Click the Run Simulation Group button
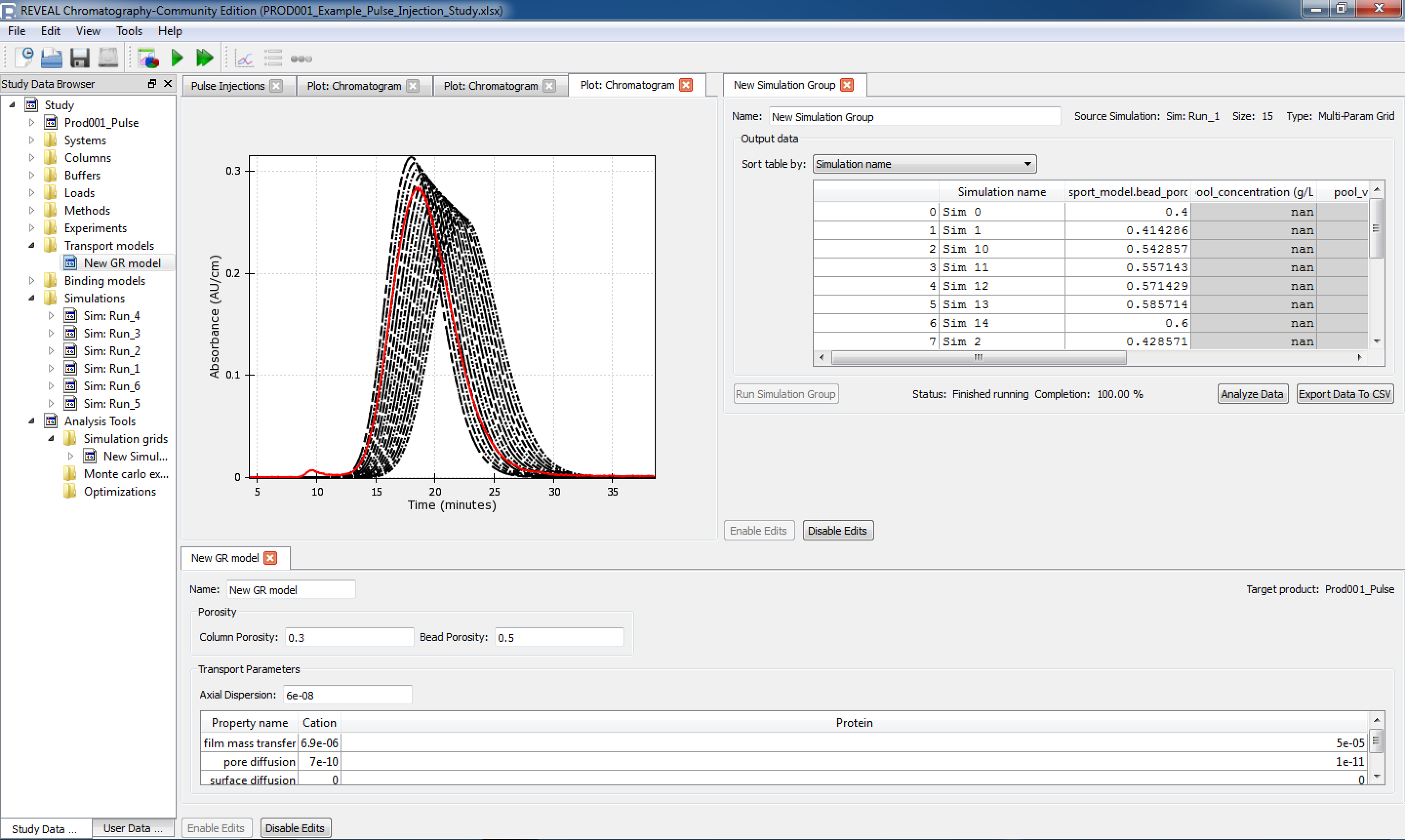This screenshot has width=1405, height=840. click(786, 394)
